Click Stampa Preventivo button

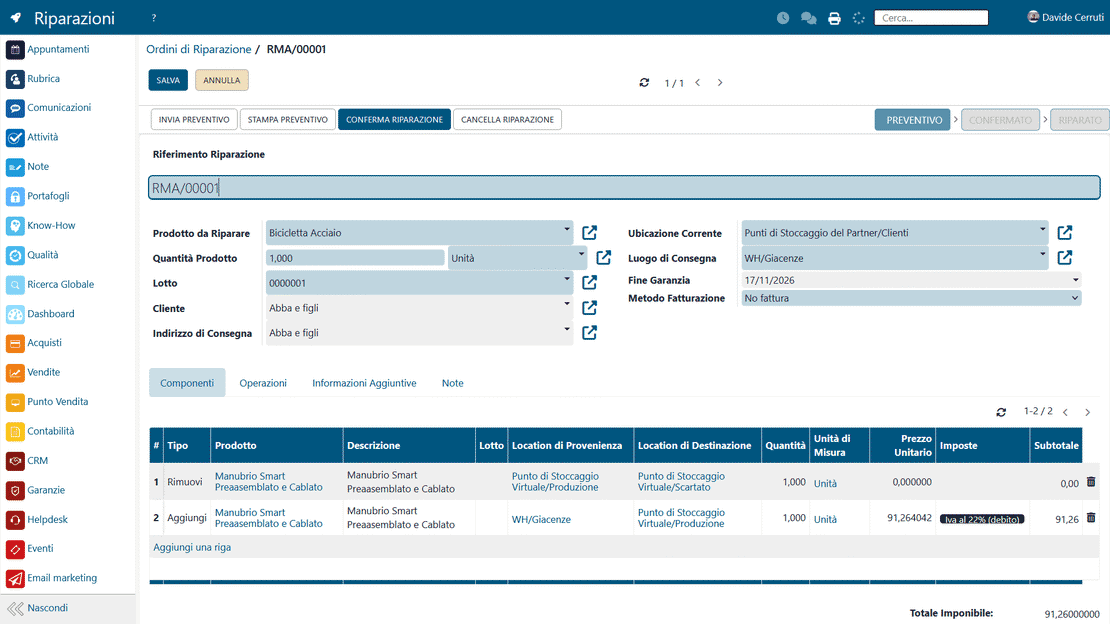287,120
